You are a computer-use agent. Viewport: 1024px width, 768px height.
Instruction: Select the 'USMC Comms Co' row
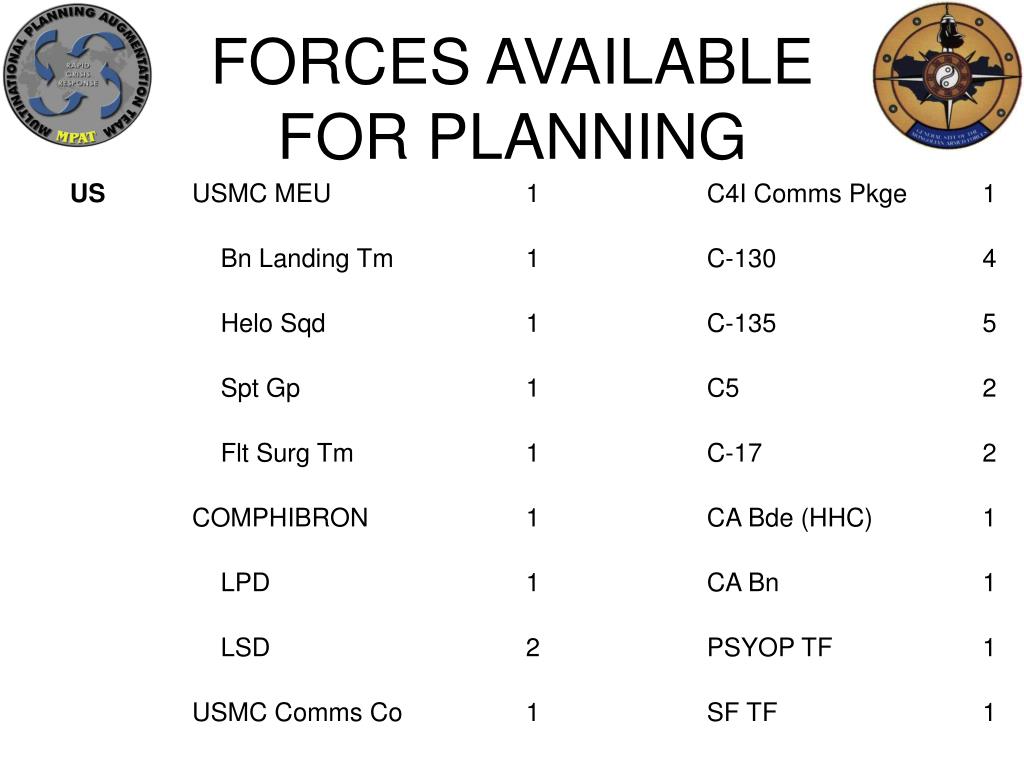pos(297,712)
